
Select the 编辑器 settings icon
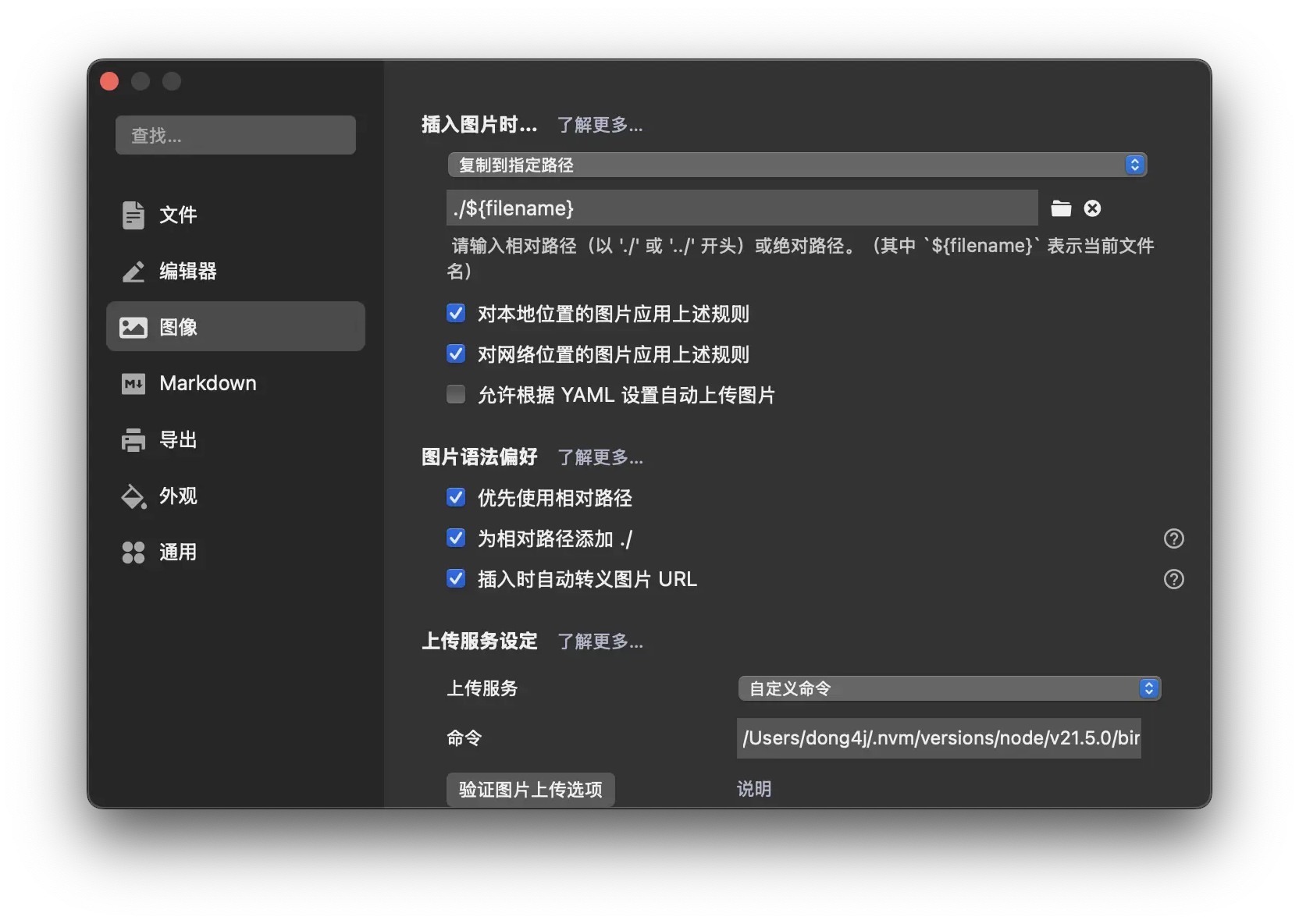point(133,272)
